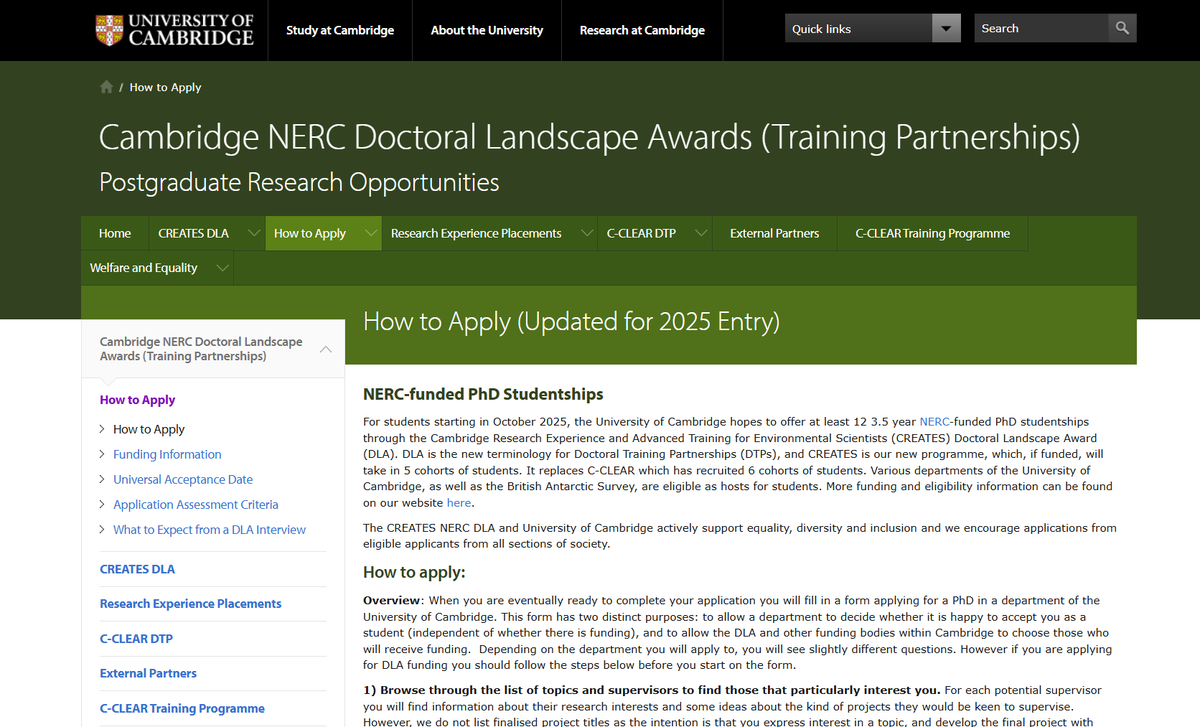
Task: Open Application Assessment Criteria sidebar link
Action: (x=196, y=504)
